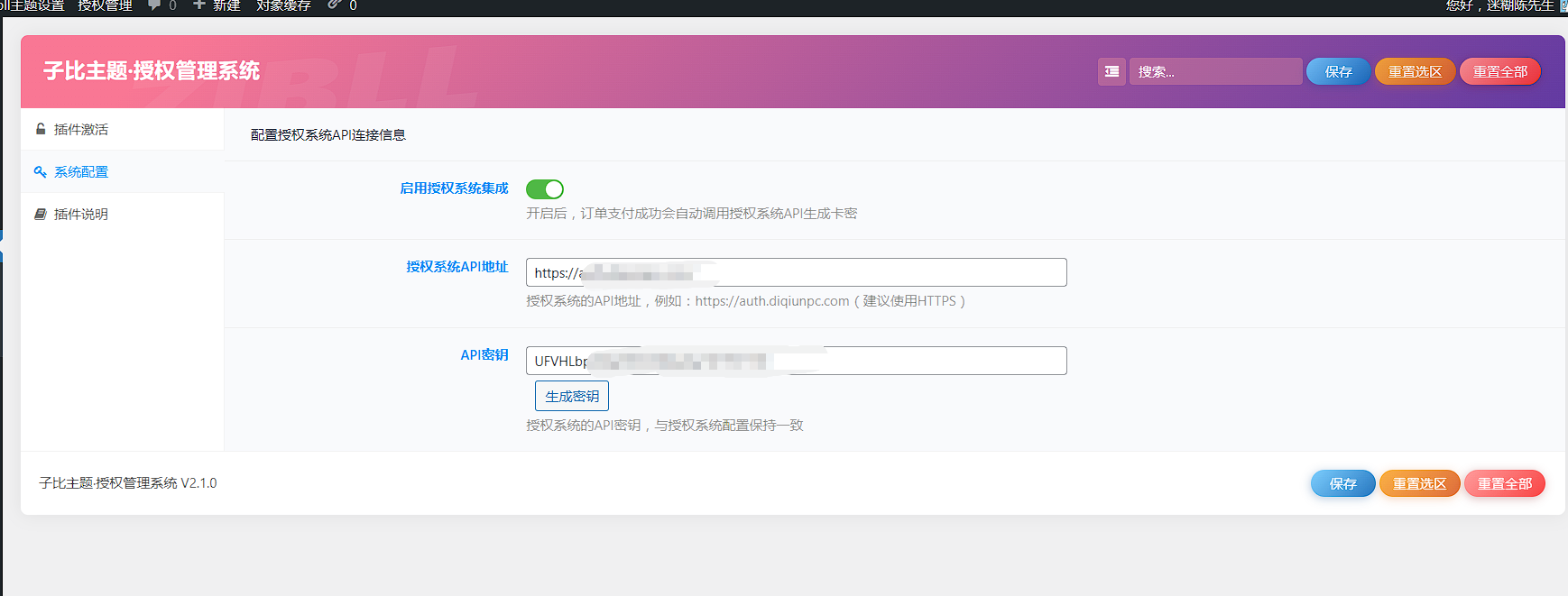Click the bottom 重置全部 button
This screenshot has height=596, width=1568.
pos(1505,483)
